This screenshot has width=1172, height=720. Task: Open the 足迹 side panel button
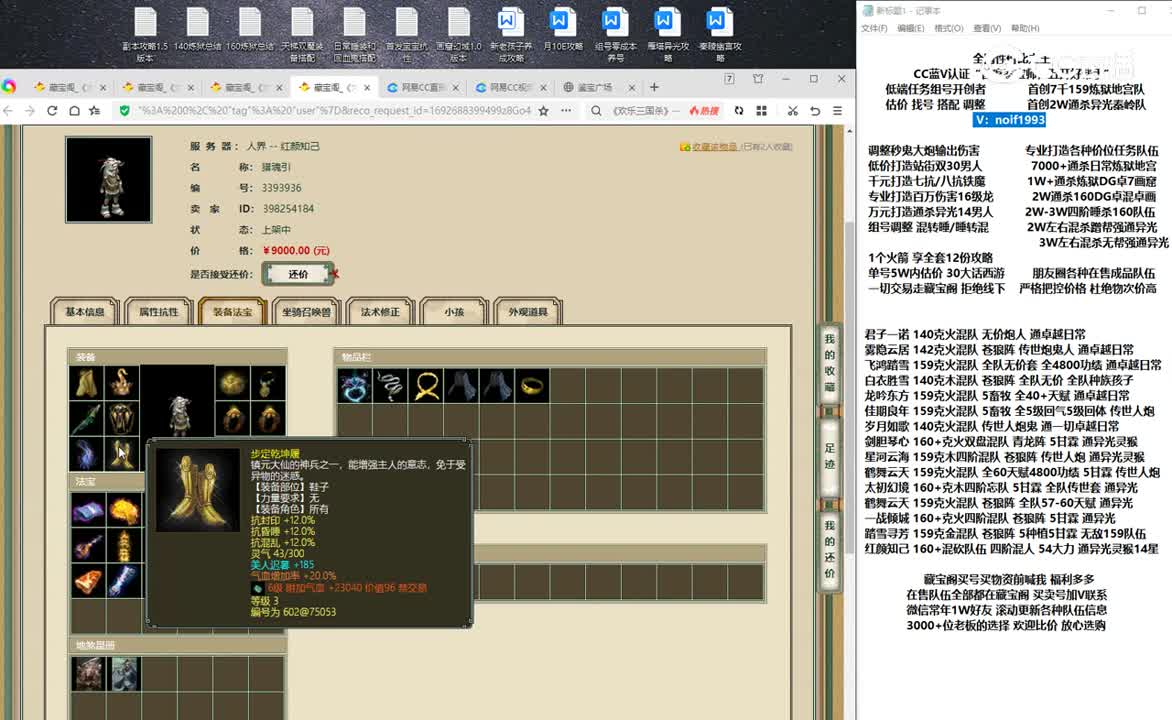pos(830,456)
